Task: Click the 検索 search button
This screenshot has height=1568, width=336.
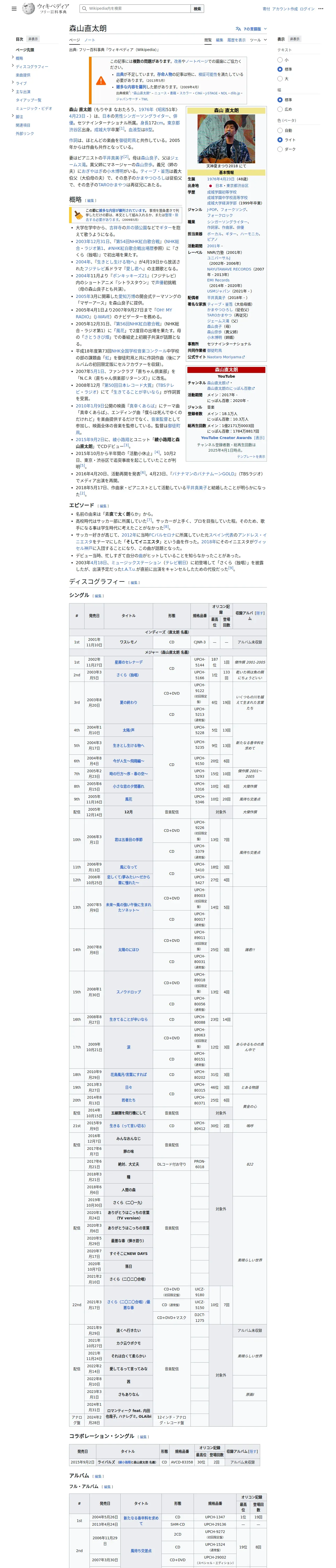Action: pyautogui.click(x=197, y=9)
